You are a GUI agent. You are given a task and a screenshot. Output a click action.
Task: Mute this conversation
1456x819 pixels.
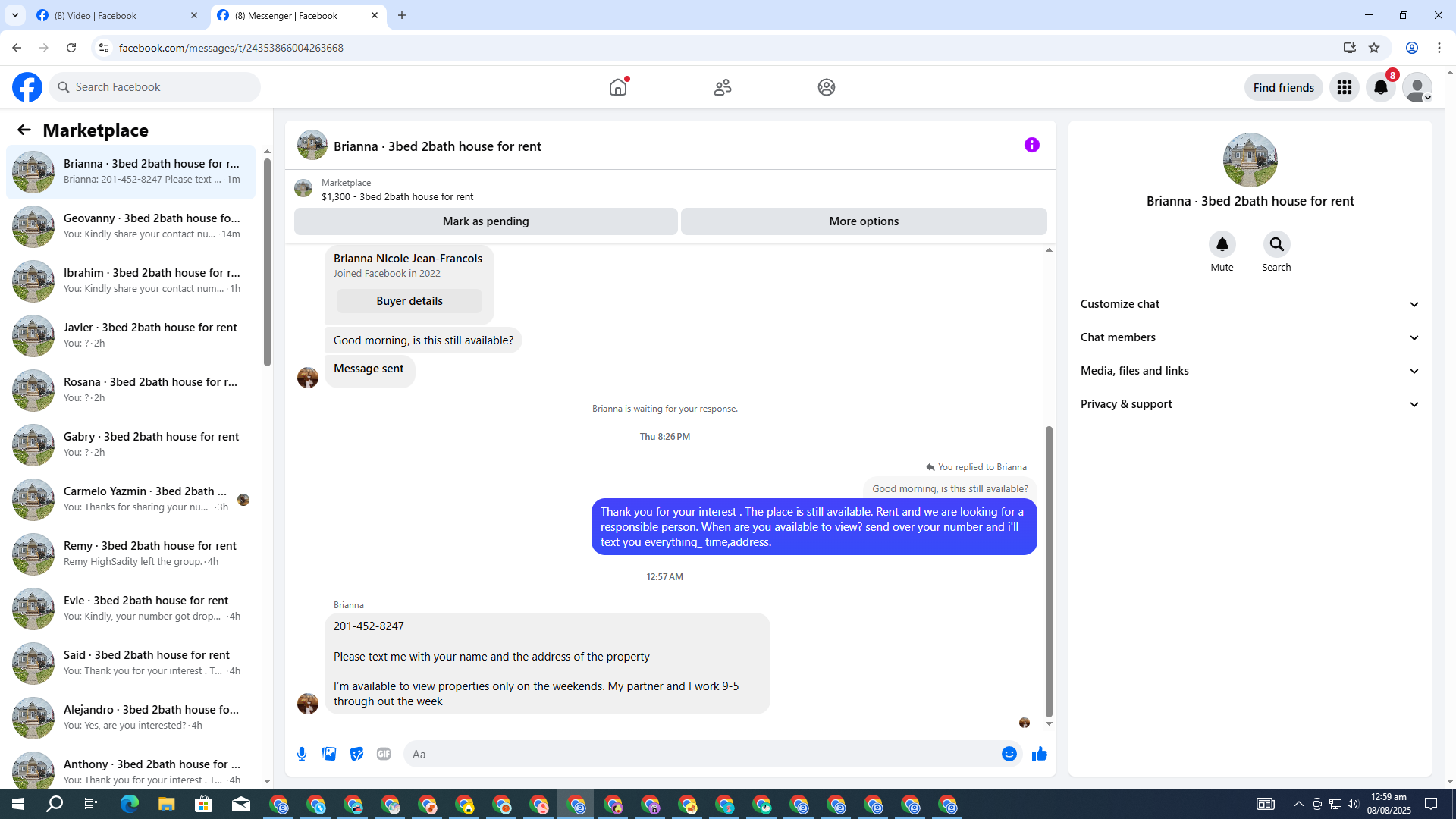pyautogui.click(x=1222, y=245)
